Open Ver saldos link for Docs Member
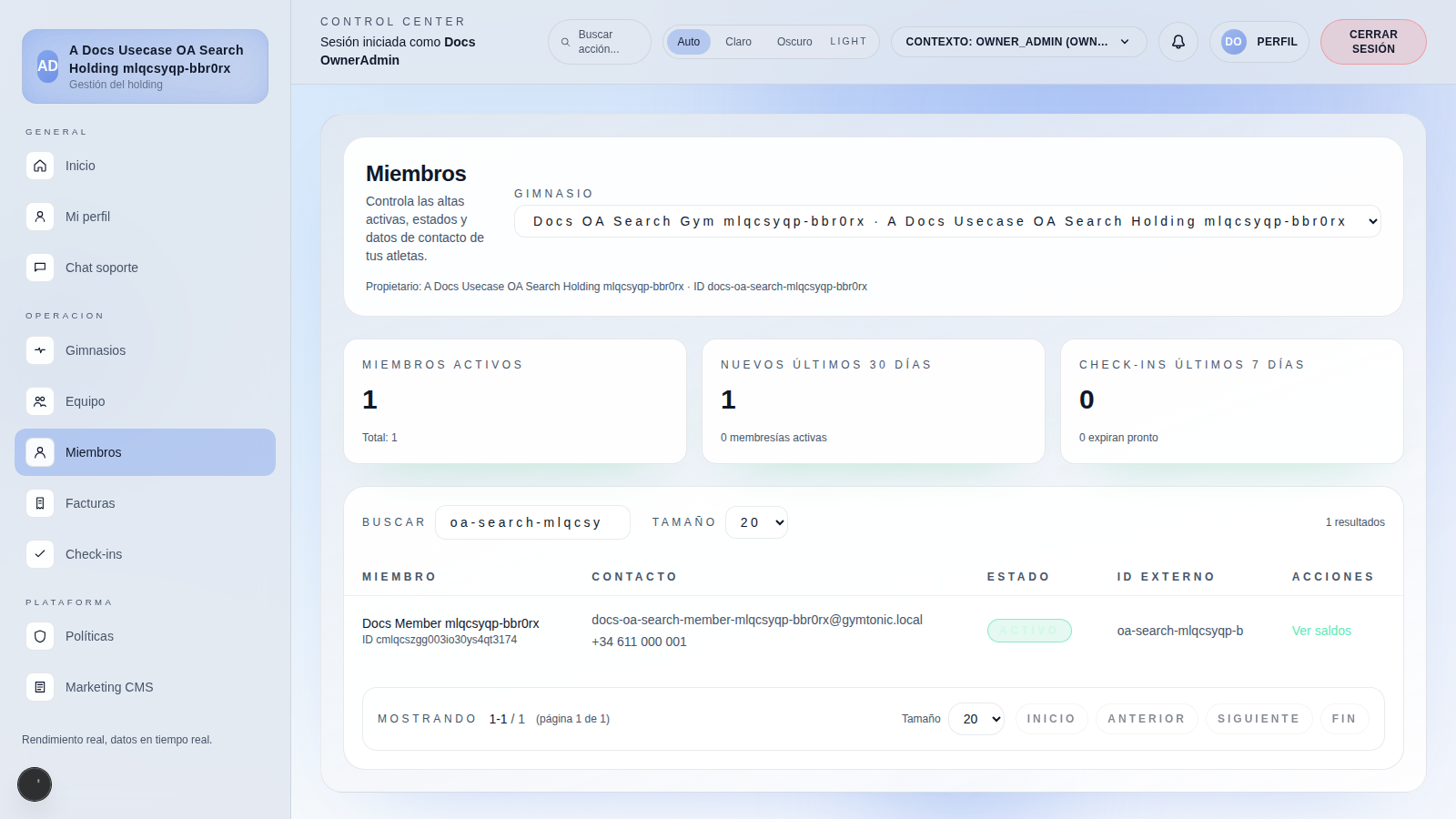 click(x=1321, y=630)
